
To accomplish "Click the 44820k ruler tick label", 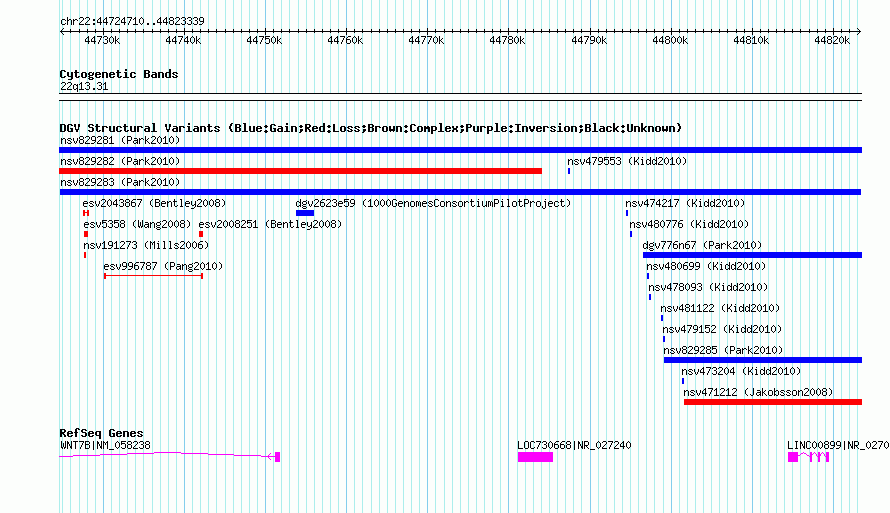I will coord(832,40).
